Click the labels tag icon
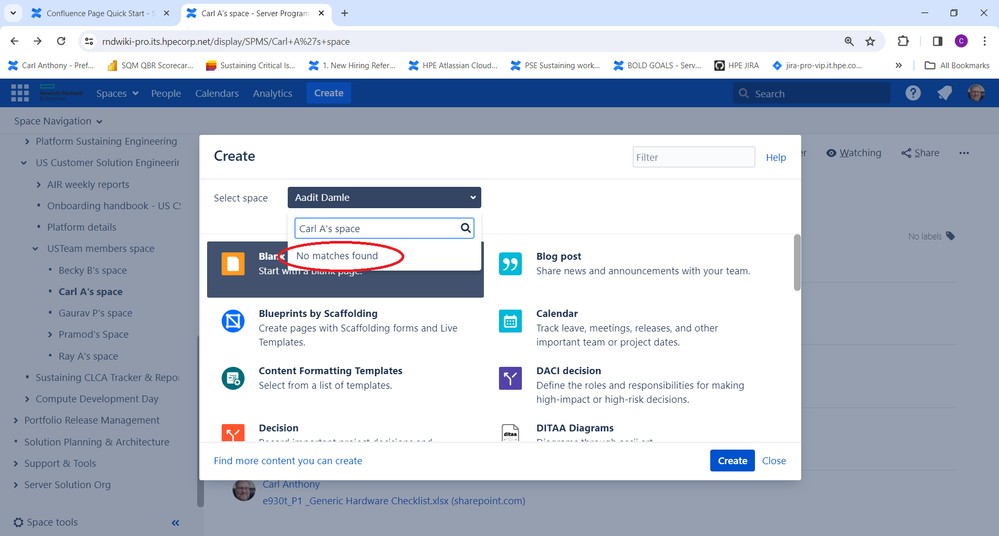The height and width of the screenshot is (536, 999). 950,236
